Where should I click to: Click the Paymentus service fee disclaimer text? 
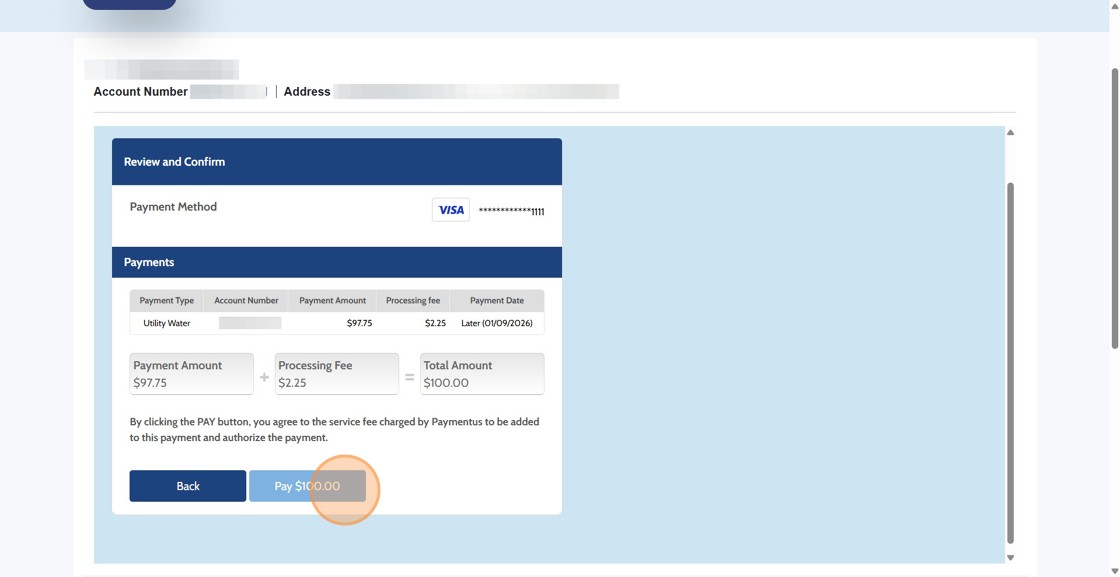(333, 429)
